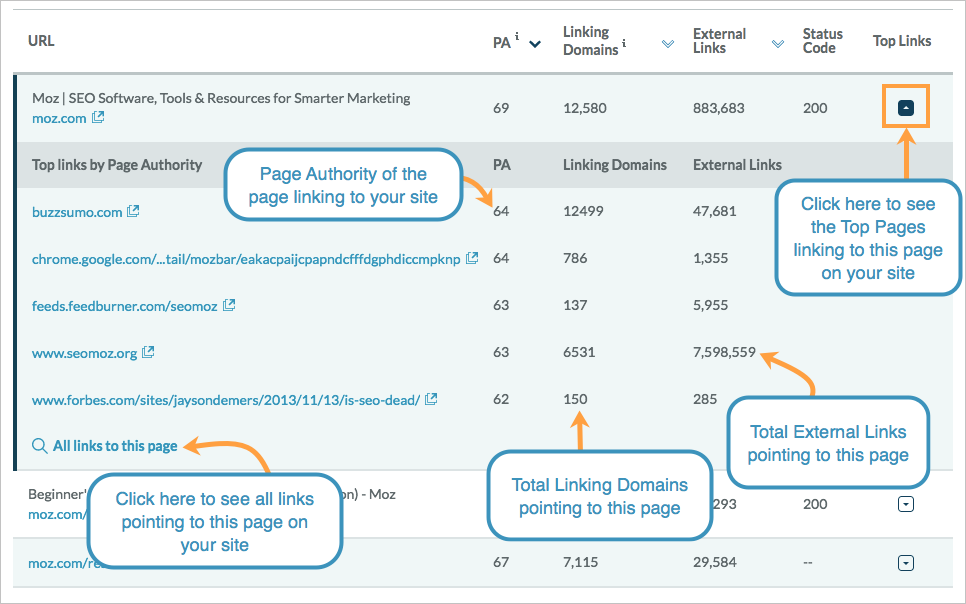Image resolution: width=966 pixels, height=604 pixels.
Task: Open external icon beside feeds.feedburner.com/seomoz
Action: [x=229, y=305]
